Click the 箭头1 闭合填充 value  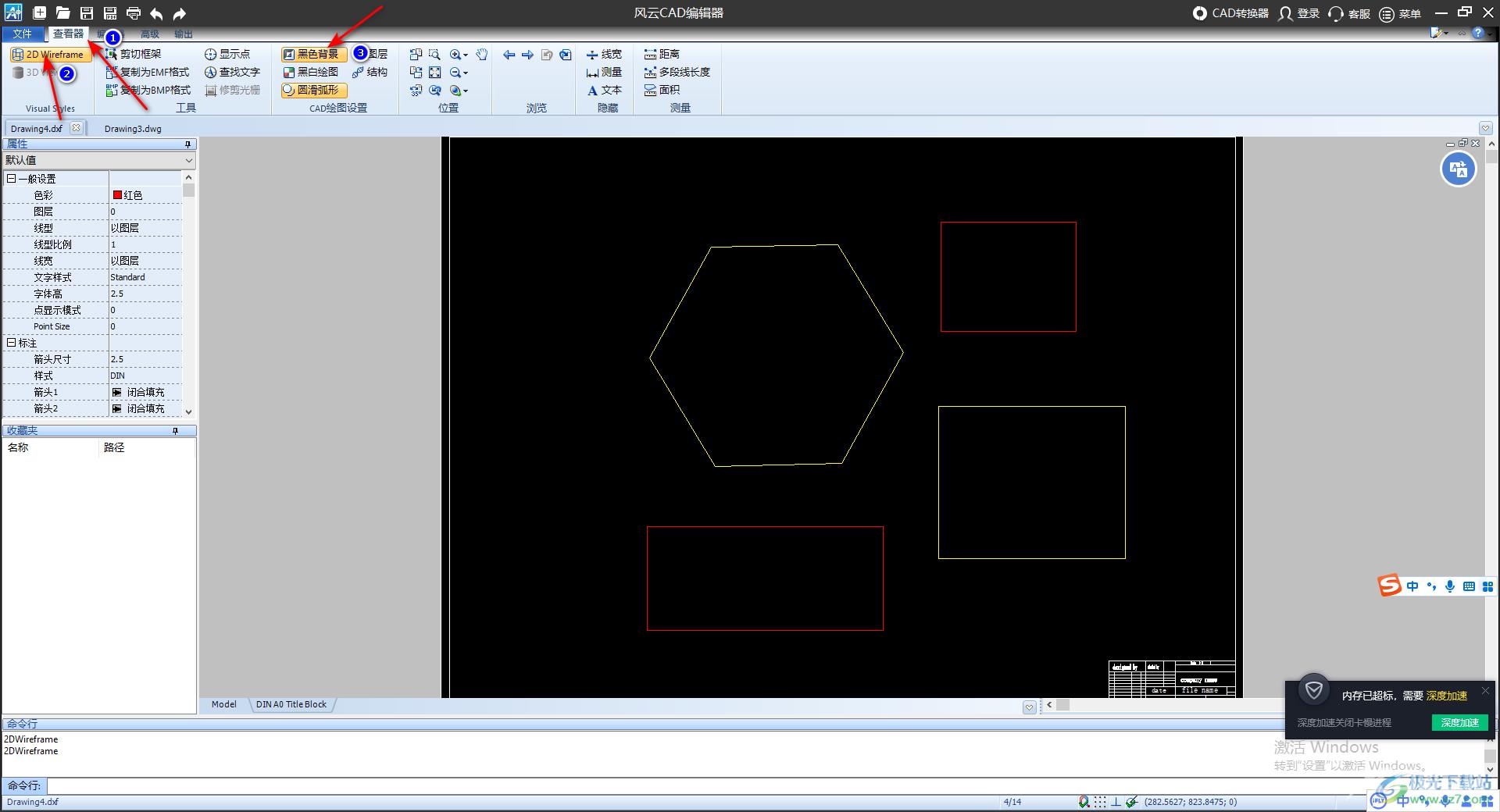[x=145, y=392]
